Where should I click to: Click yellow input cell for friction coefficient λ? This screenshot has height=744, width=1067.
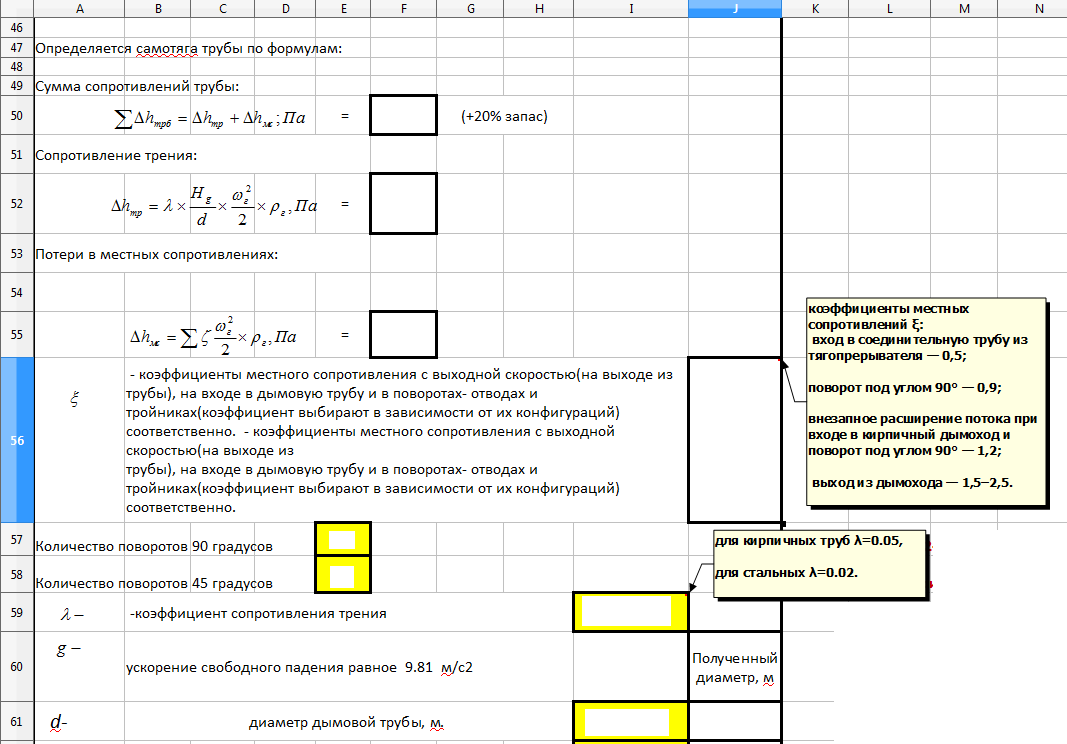click(x=630, y=612)
